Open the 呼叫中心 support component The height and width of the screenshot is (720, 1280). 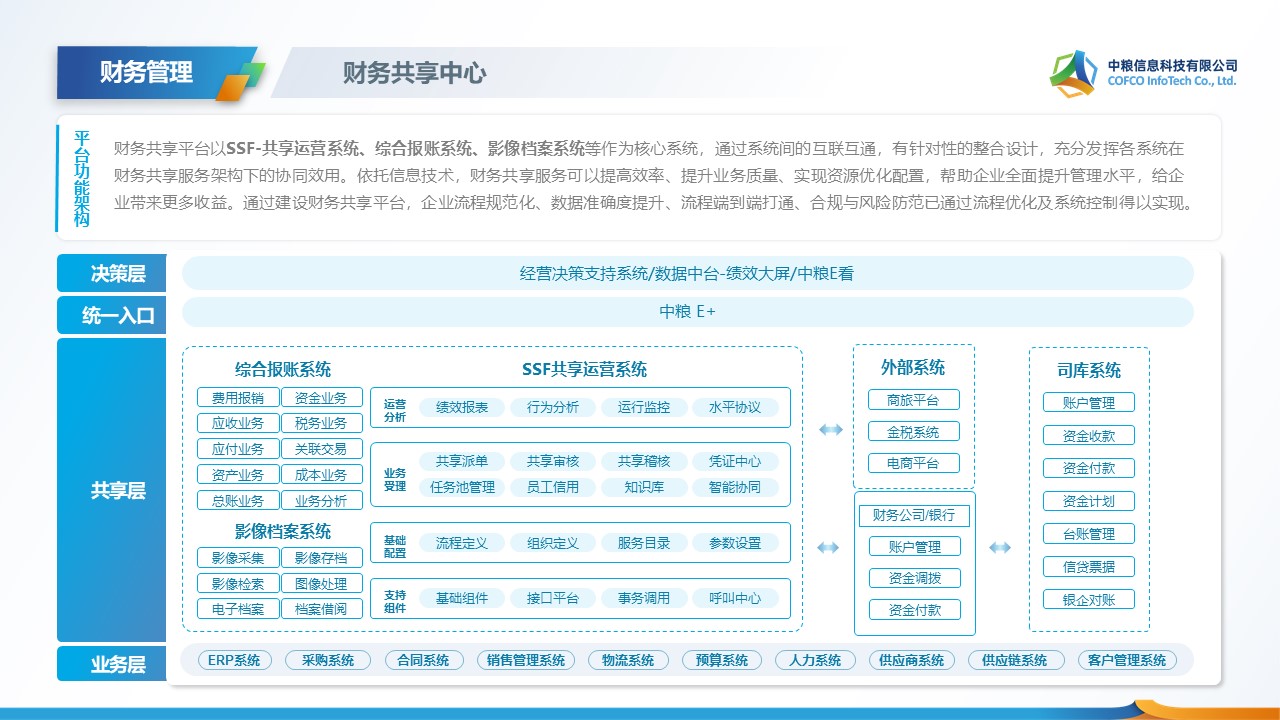[735, 598]
